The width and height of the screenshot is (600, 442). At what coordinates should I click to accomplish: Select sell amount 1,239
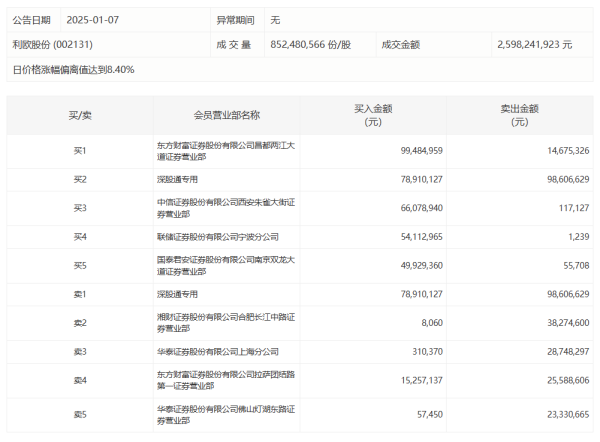579,237
